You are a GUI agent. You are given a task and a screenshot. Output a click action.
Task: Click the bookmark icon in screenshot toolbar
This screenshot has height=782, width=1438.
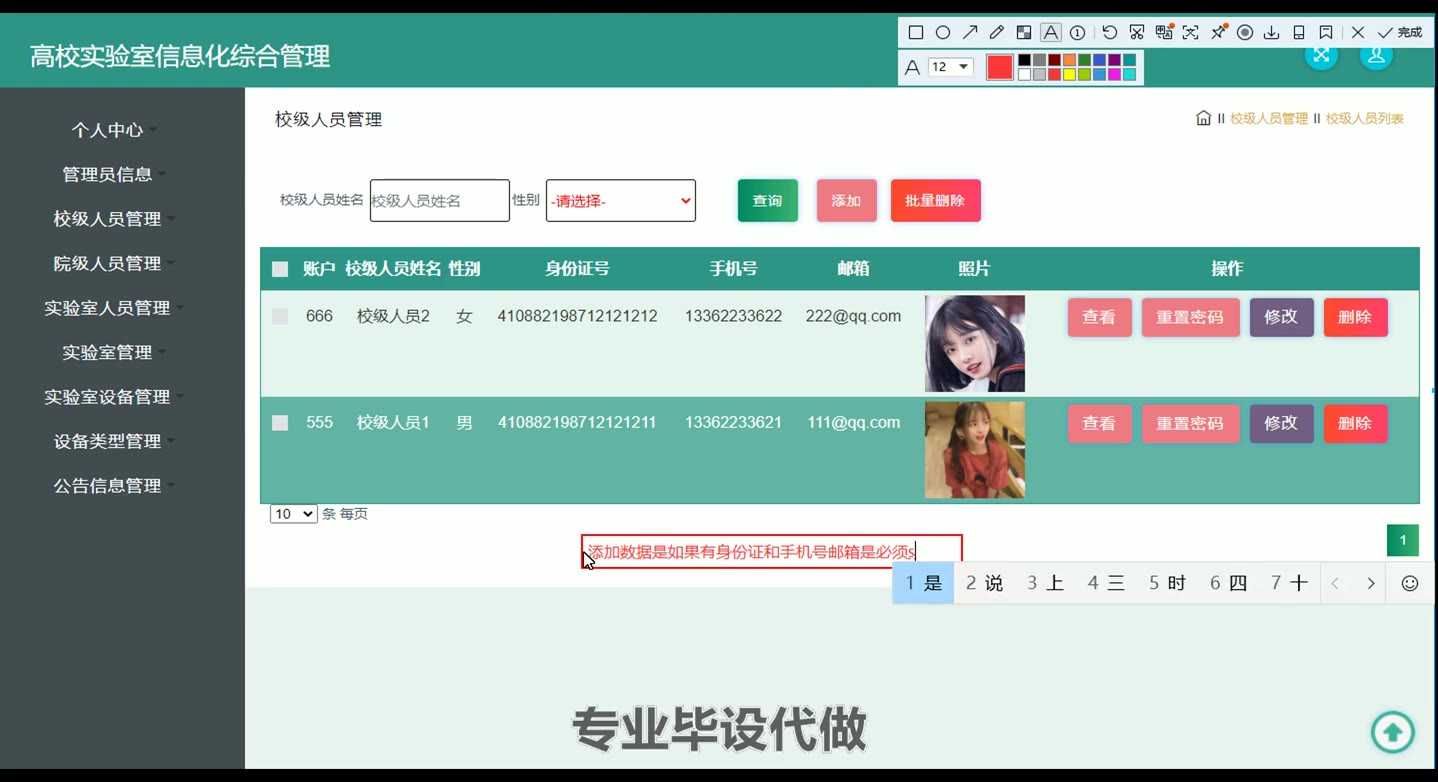pos(1326,33)
